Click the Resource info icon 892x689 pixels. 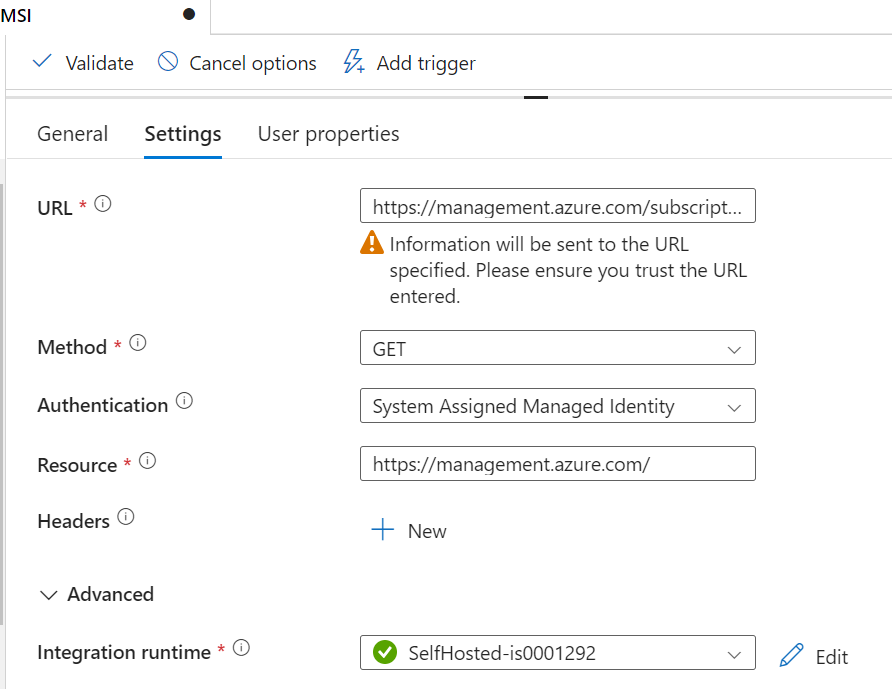tap(148, 461)
